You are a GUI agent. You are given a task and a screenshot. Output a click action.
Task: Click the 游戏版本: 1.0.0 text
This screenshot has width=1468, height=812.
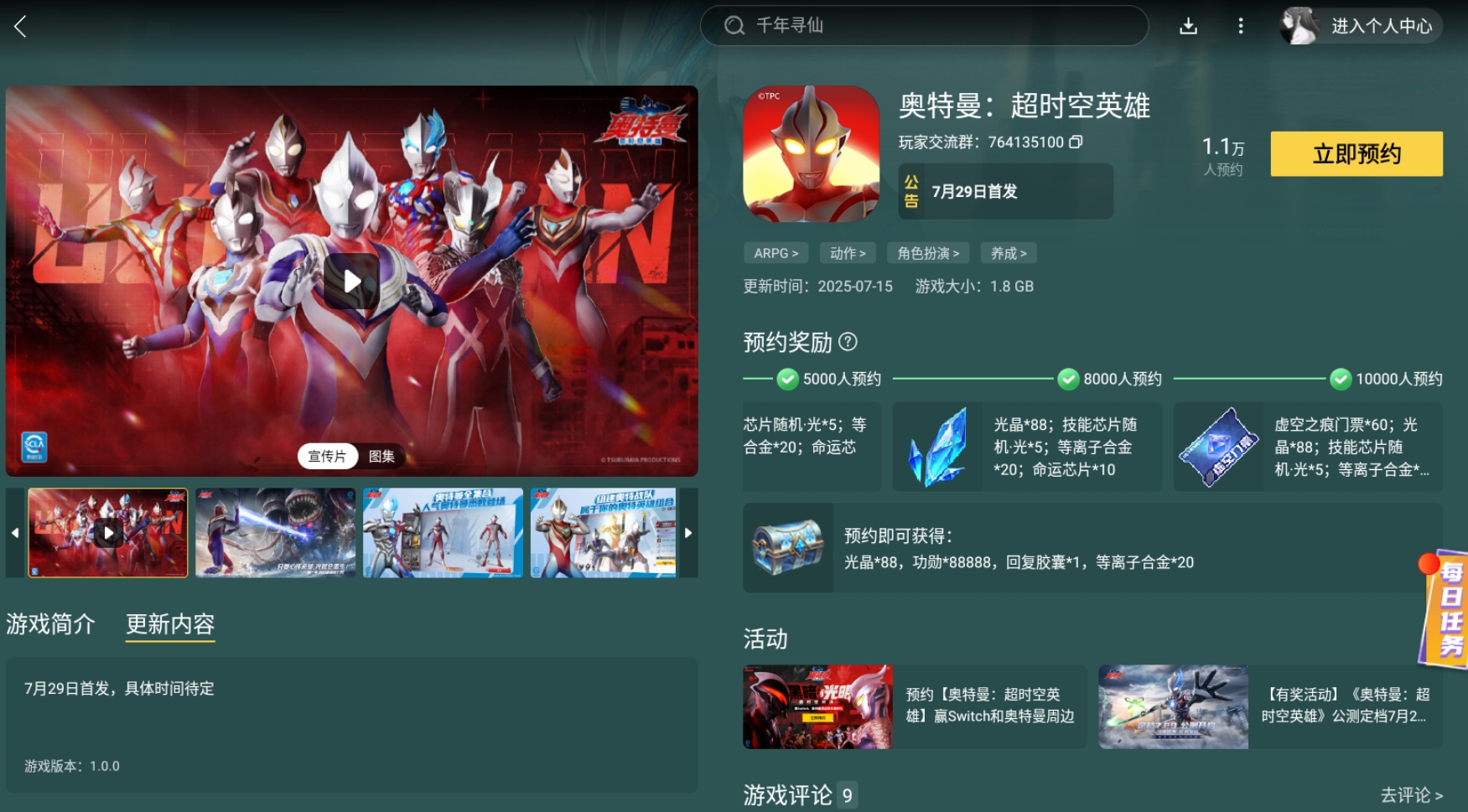(72, 766)
